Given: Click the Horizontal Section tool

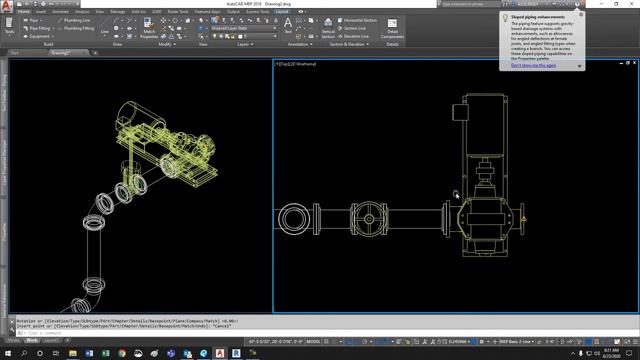Looking at the screenshot, I should point(357,20).
